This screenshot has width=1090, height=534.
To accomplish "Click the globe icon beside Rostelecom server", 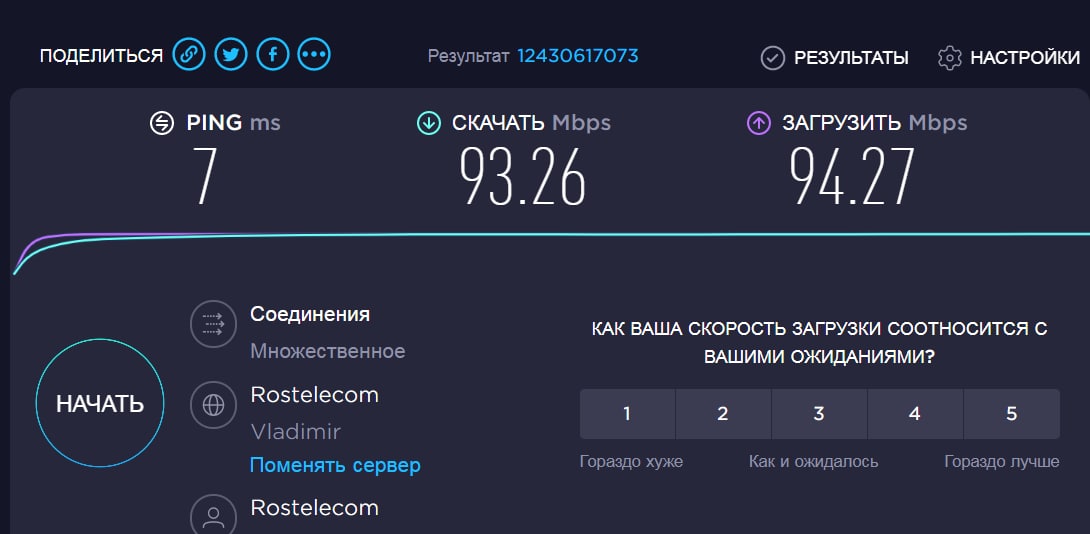I will (x=213, y=405).
